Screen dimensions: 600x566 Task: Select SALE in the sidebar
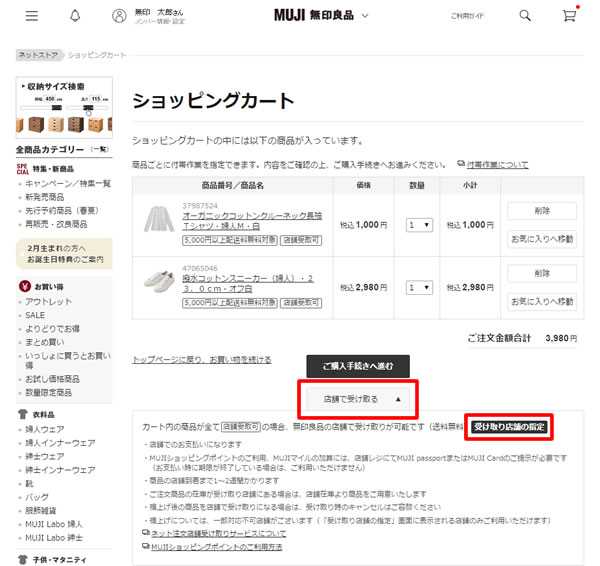(x=35, y=314)
